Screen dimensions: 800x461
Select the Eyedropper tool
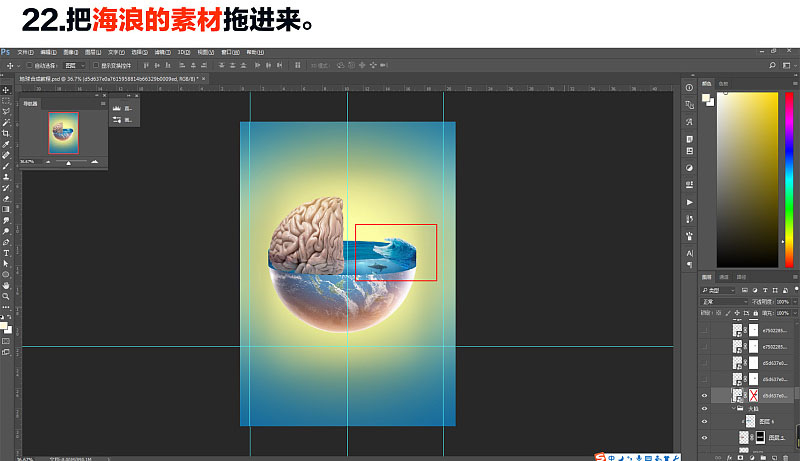click(x=6, y=144)
